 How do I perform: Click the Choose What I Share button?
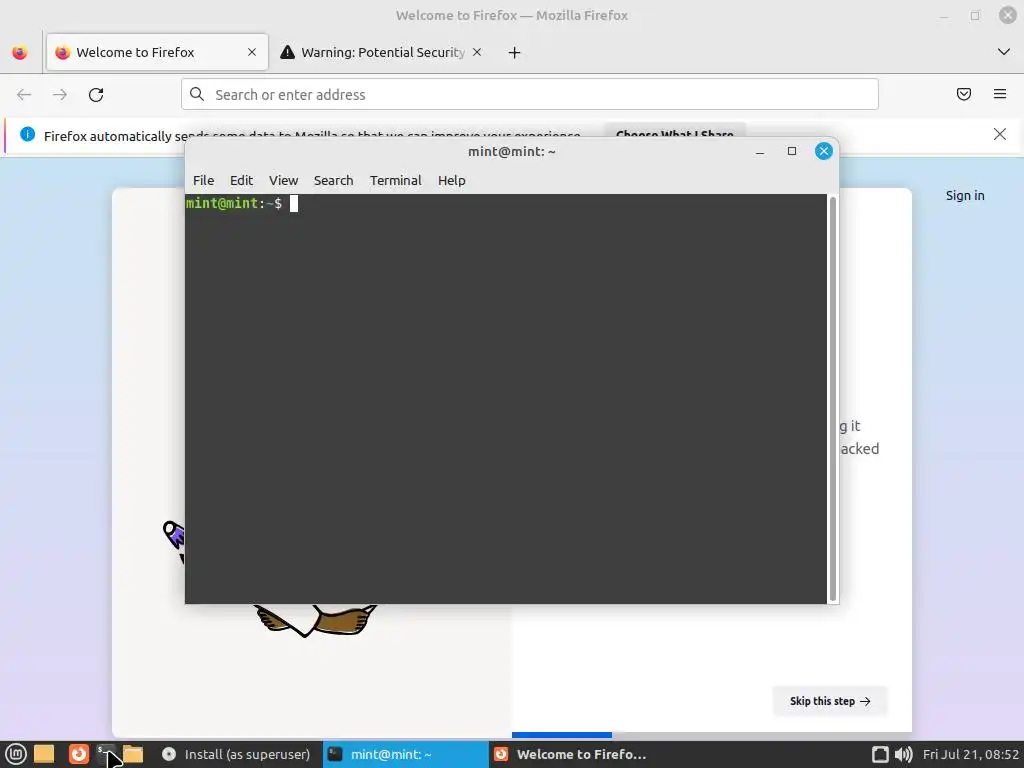675,132
